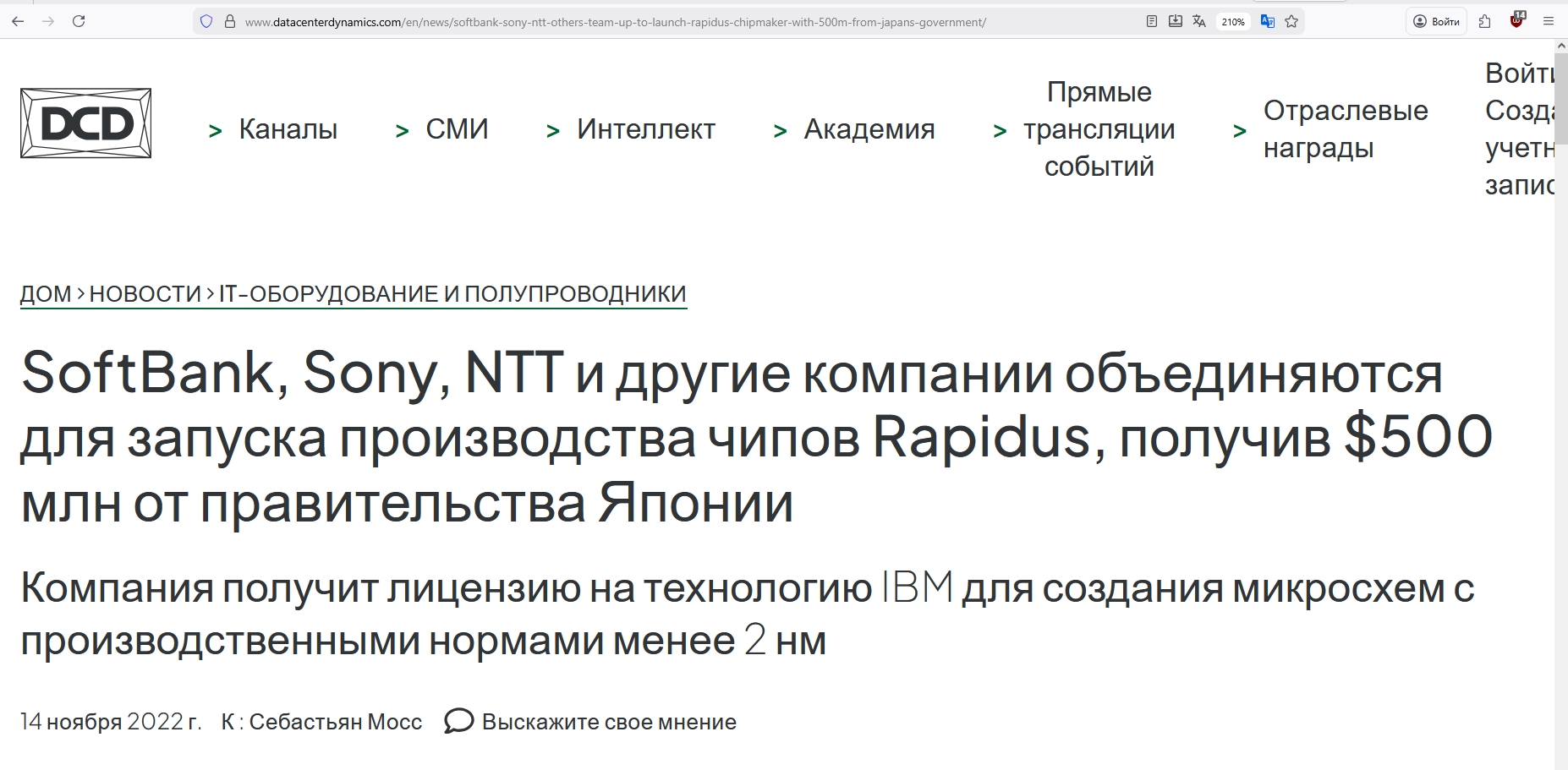Reload the current page
This screenshot has height=770, width=1568.
click(x=79, y=21)
